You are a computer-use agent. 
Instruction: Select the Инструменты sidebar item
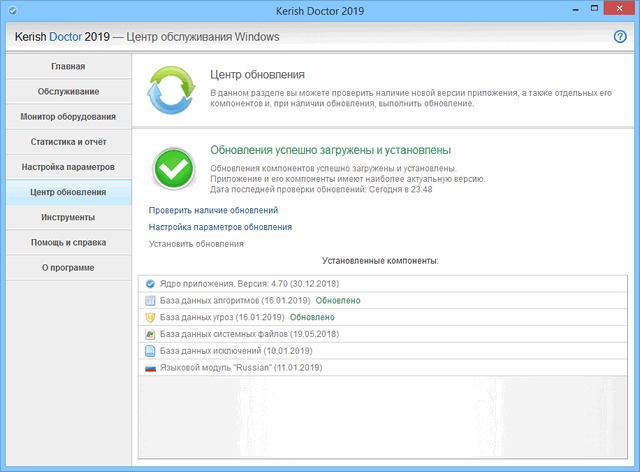point(67,217)
